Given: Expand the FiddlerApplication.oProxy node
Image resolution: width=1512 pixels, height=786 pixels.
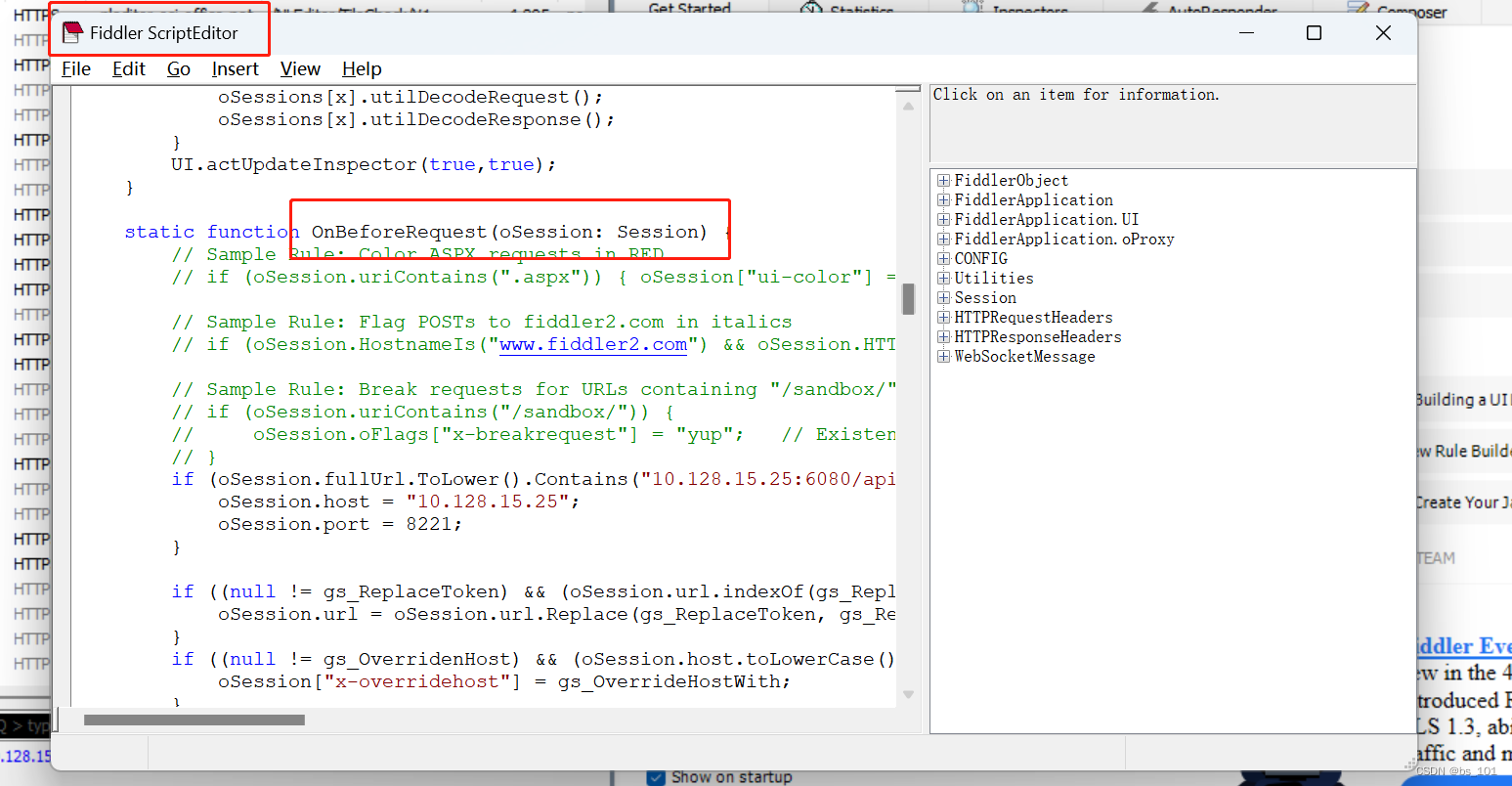Looking at the screenshot, I should (x=944, y=240).
